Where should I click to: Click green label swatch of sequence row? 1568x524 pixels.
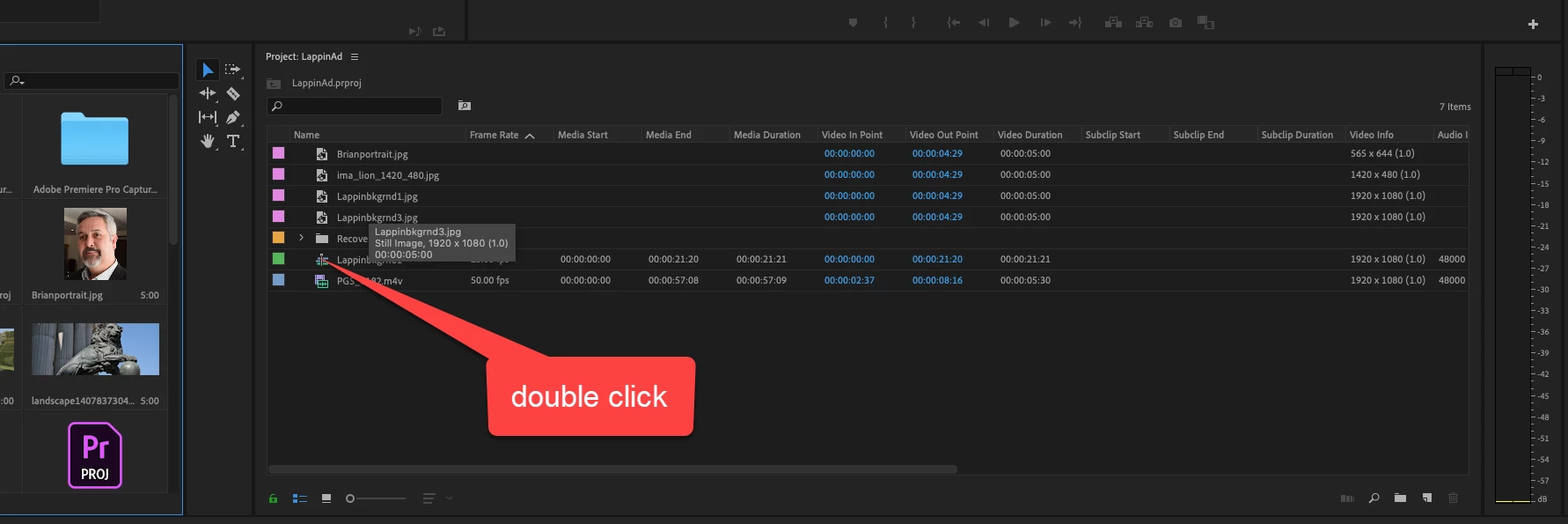click(x=278, y=259)
